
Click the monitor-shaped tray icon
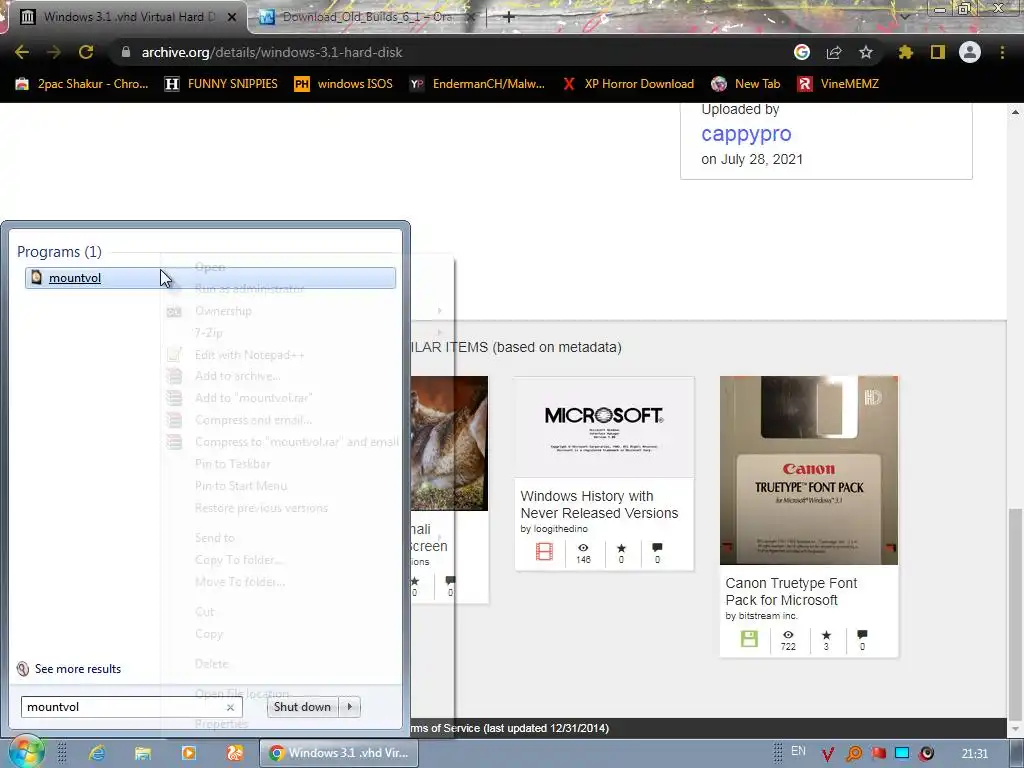902,754
